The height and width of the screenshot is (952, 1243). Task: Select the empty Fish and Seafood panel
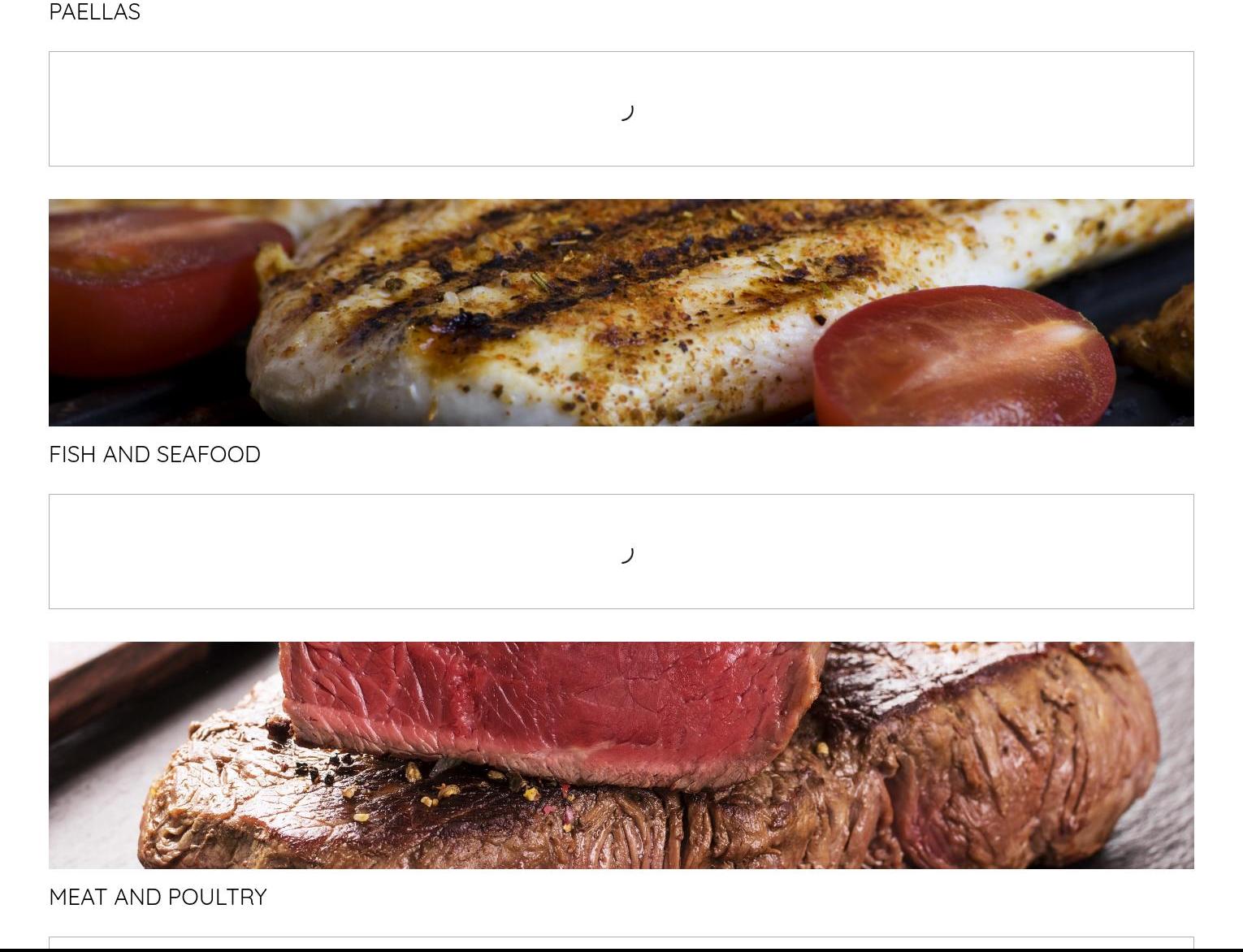click(x=621, y=552)
